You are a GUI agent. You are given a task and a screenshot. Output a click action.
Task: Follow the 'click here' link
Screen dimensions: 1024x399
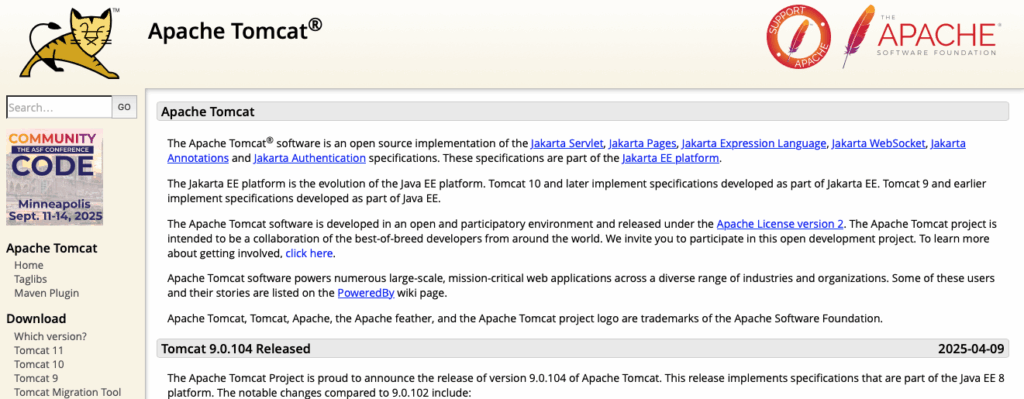309,253
